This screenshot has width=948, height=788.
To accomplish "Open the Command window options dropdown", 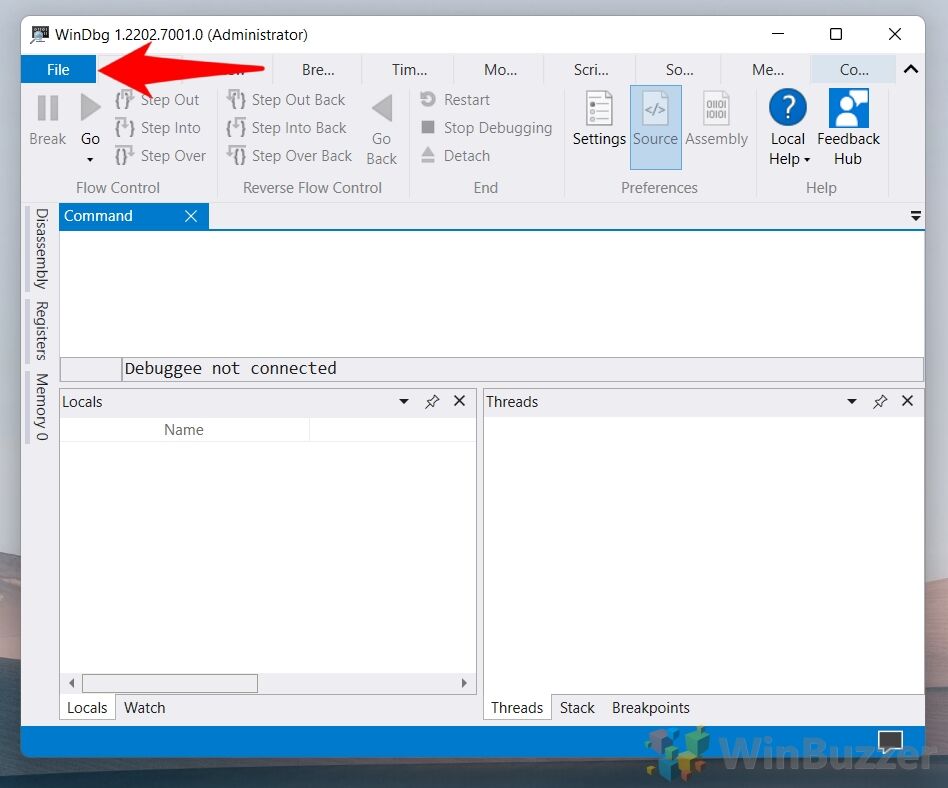I will pos(915,216).
